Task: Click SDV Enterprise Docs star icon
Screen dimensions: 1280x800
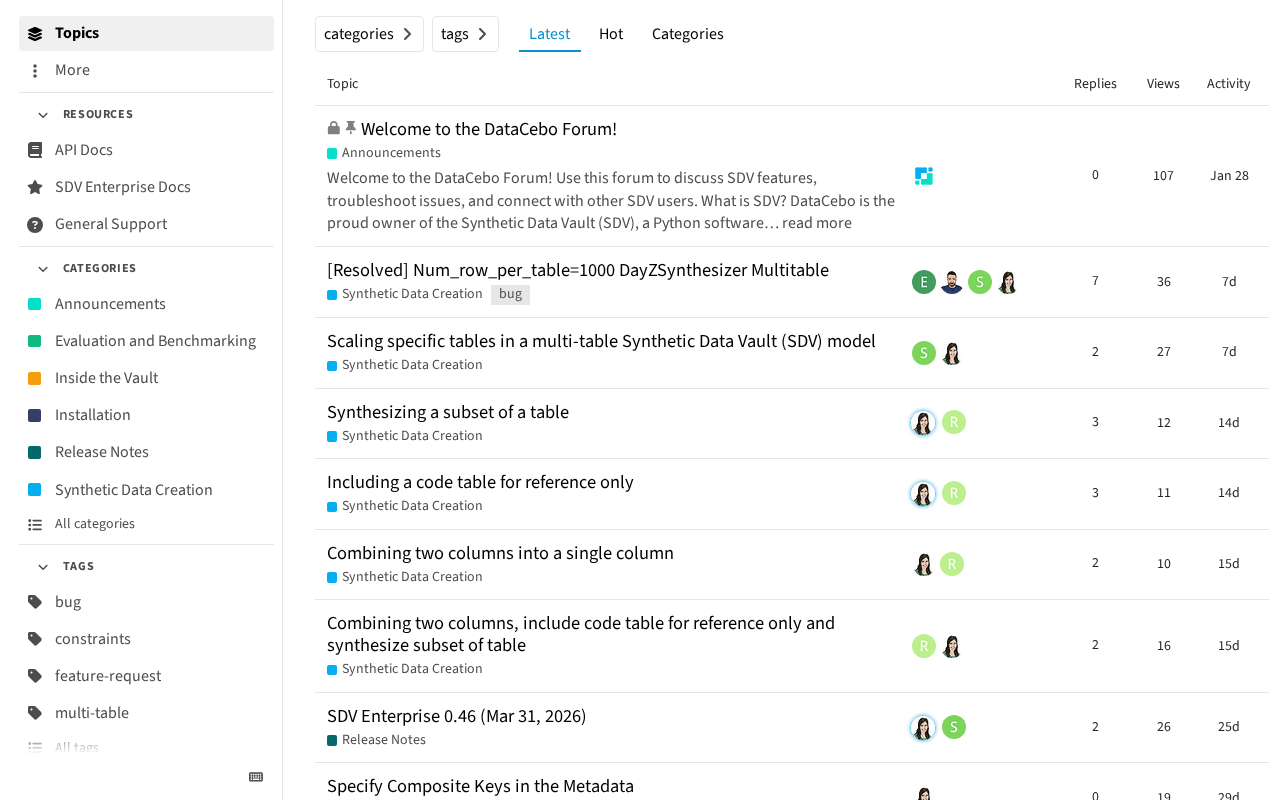Action: point(35,187)
